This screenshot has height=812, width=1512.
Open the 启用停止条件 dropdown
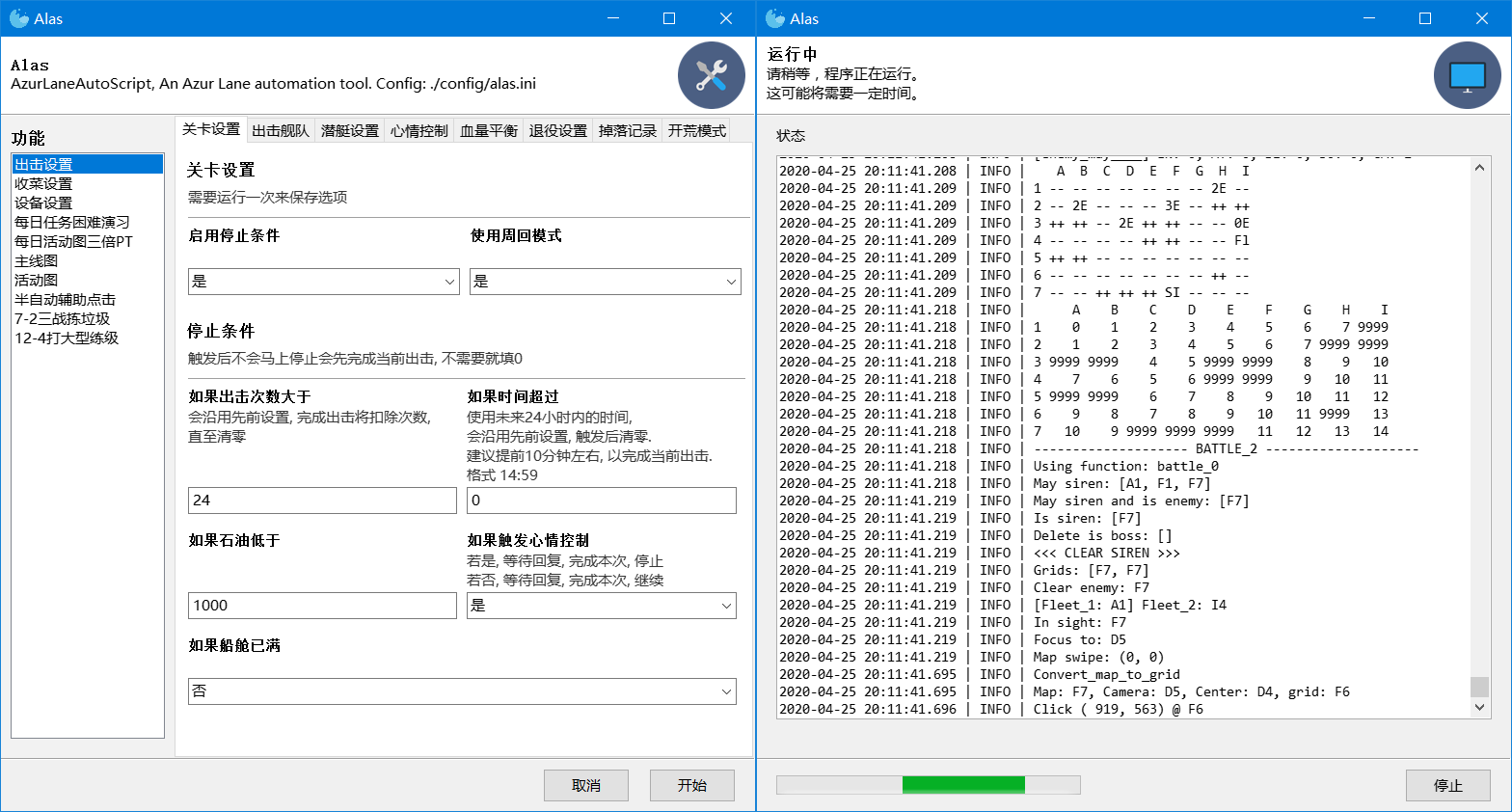pos(323,282)
